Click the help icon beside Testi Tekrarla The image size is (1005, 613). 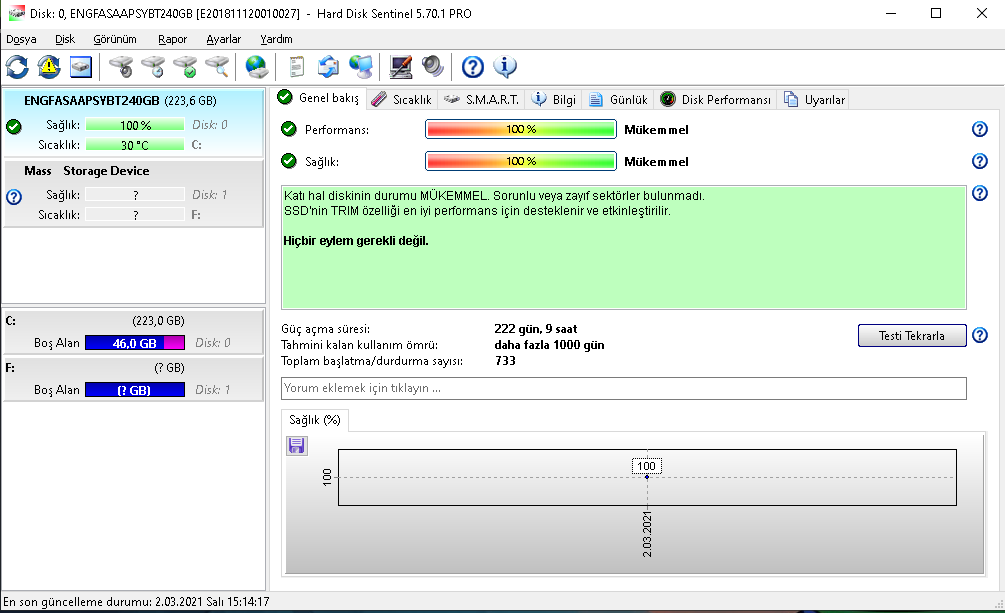click(980, 335)
